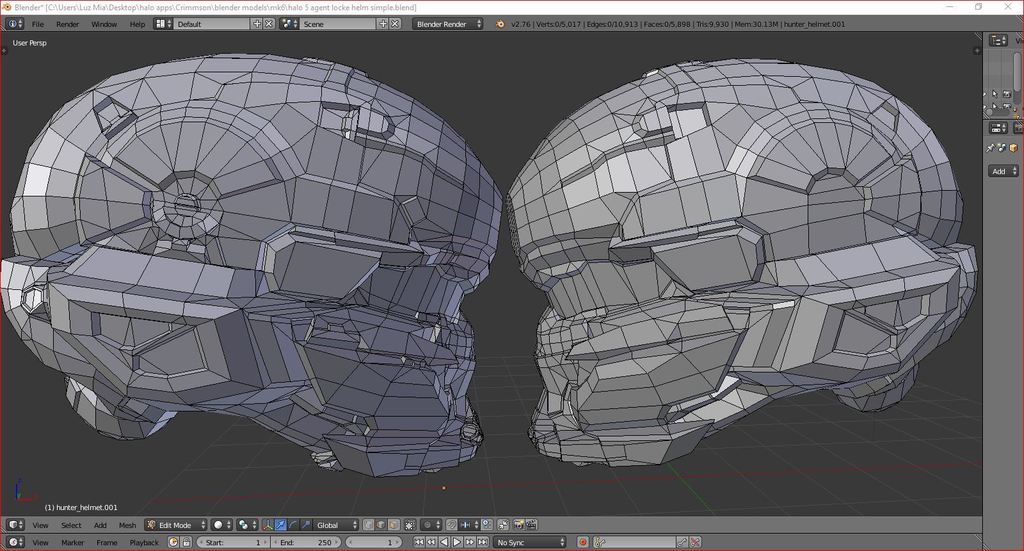The image size is (1024, 551).
Task: Delete the Default screen layout
Action: click(x=268, y=24)
